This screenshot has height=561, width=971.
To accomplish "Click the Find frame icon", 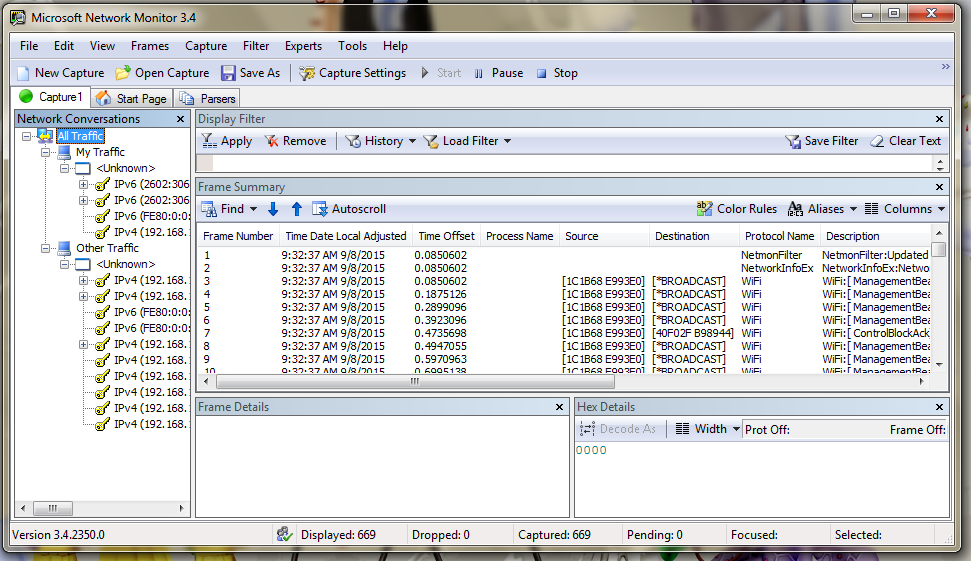I will tap(209, 209).
